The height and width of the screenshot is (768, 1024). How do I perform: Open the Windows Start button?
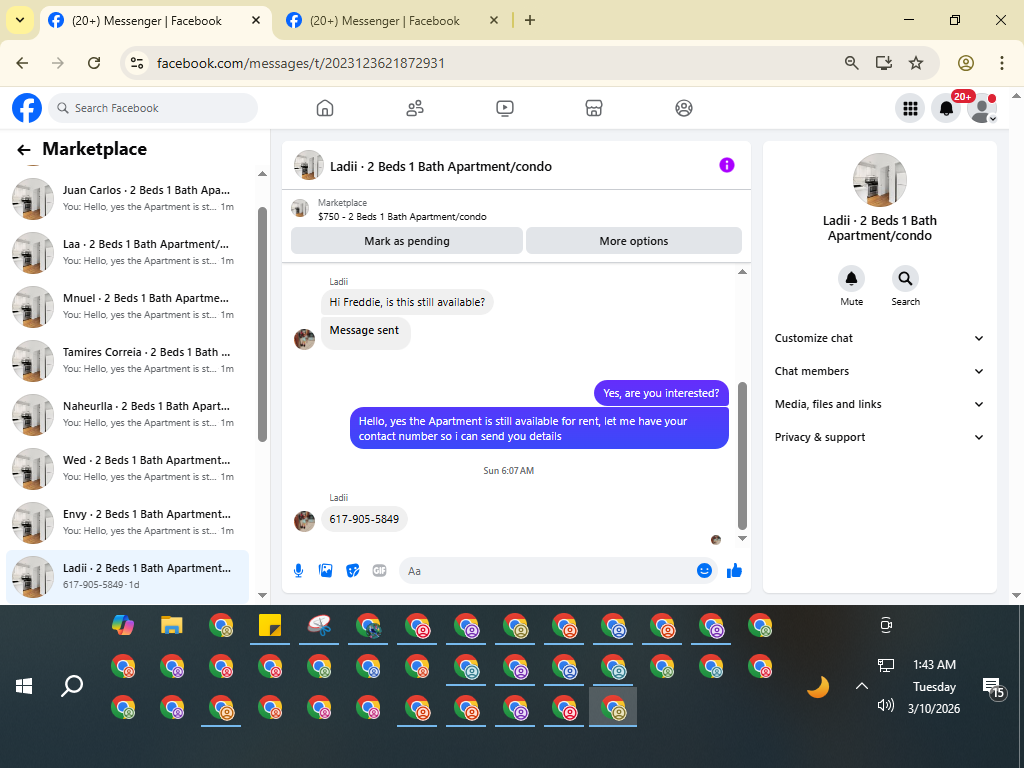[24, 686]
